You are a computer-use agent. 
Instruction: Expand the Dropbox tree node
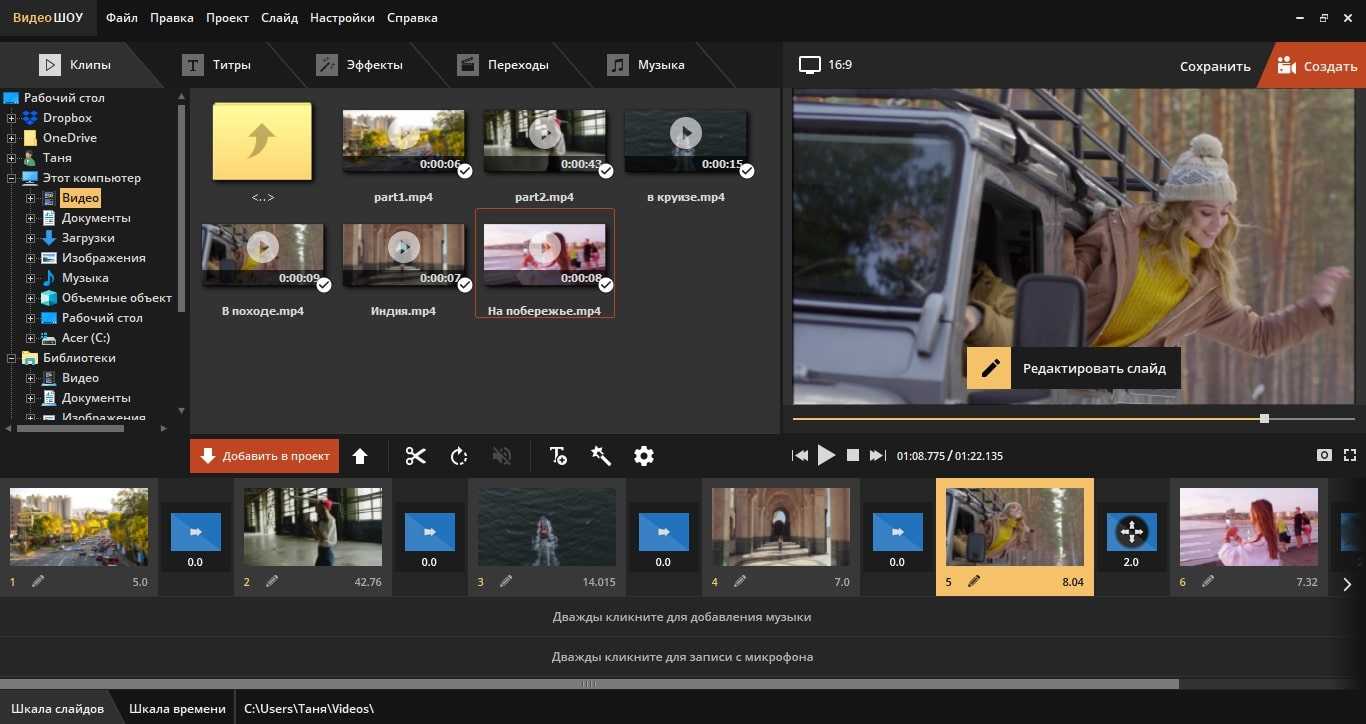(12, 118)
